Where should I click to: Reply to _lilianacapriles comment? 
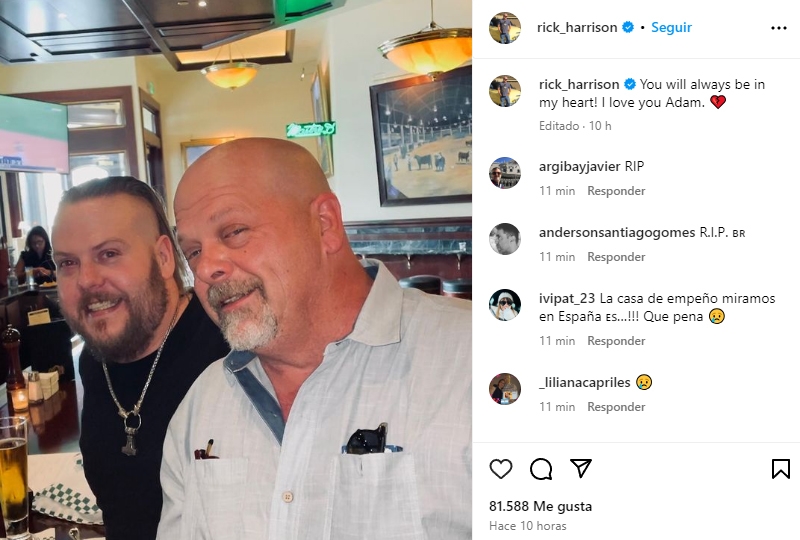[x=616, y=407]
